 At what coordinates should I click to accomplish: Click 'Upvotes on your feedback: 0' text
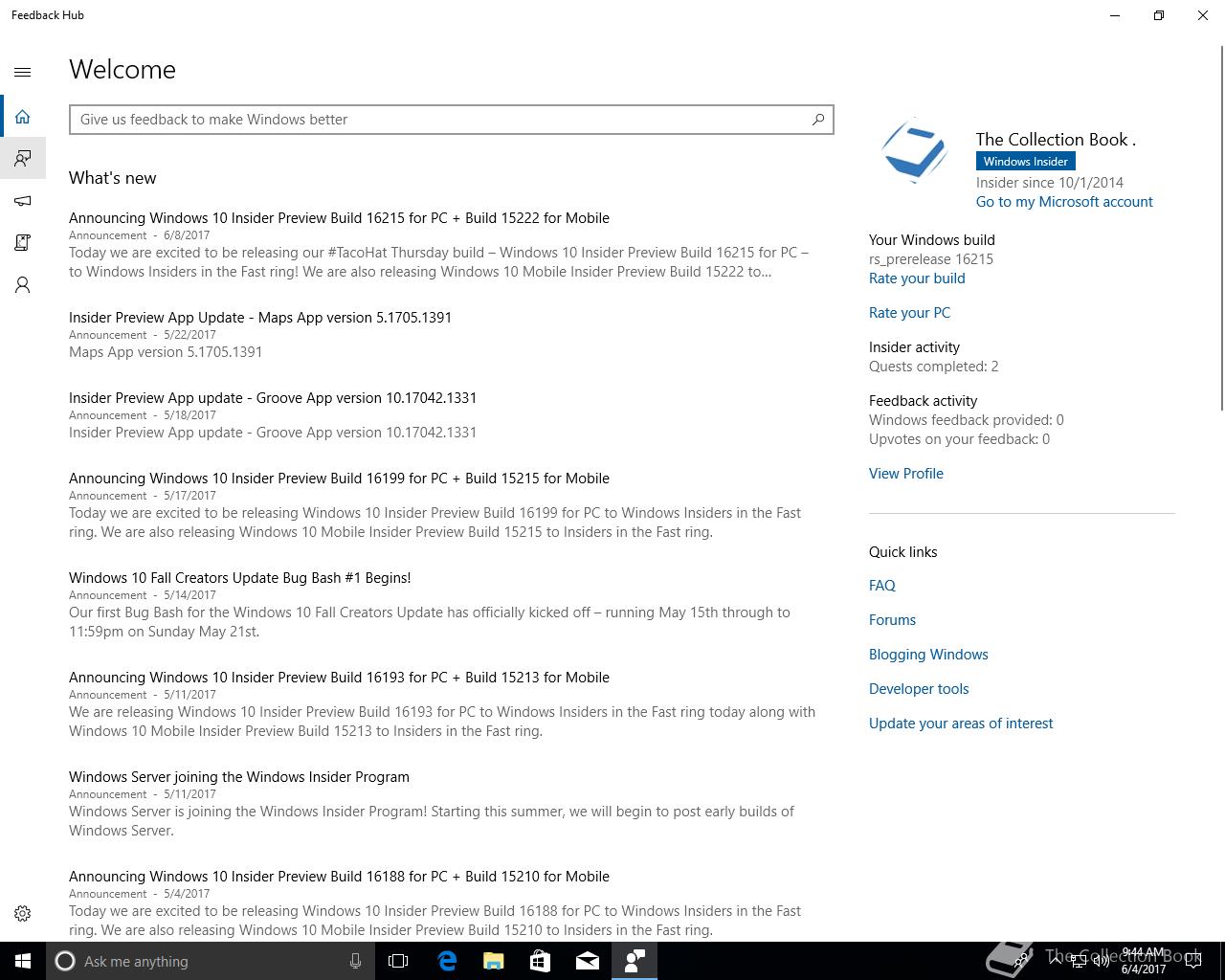959,439
